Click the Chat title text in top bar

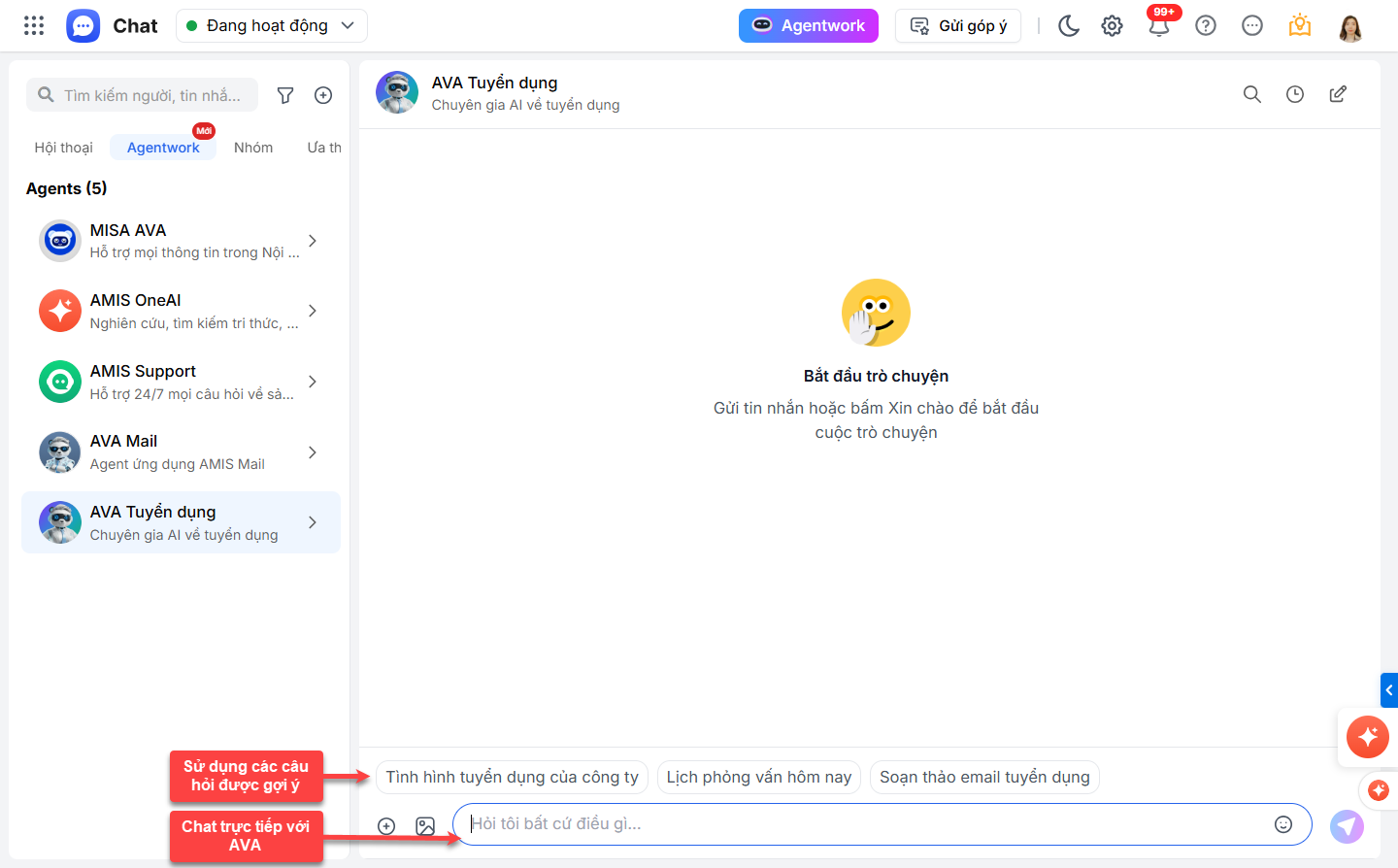135,25
